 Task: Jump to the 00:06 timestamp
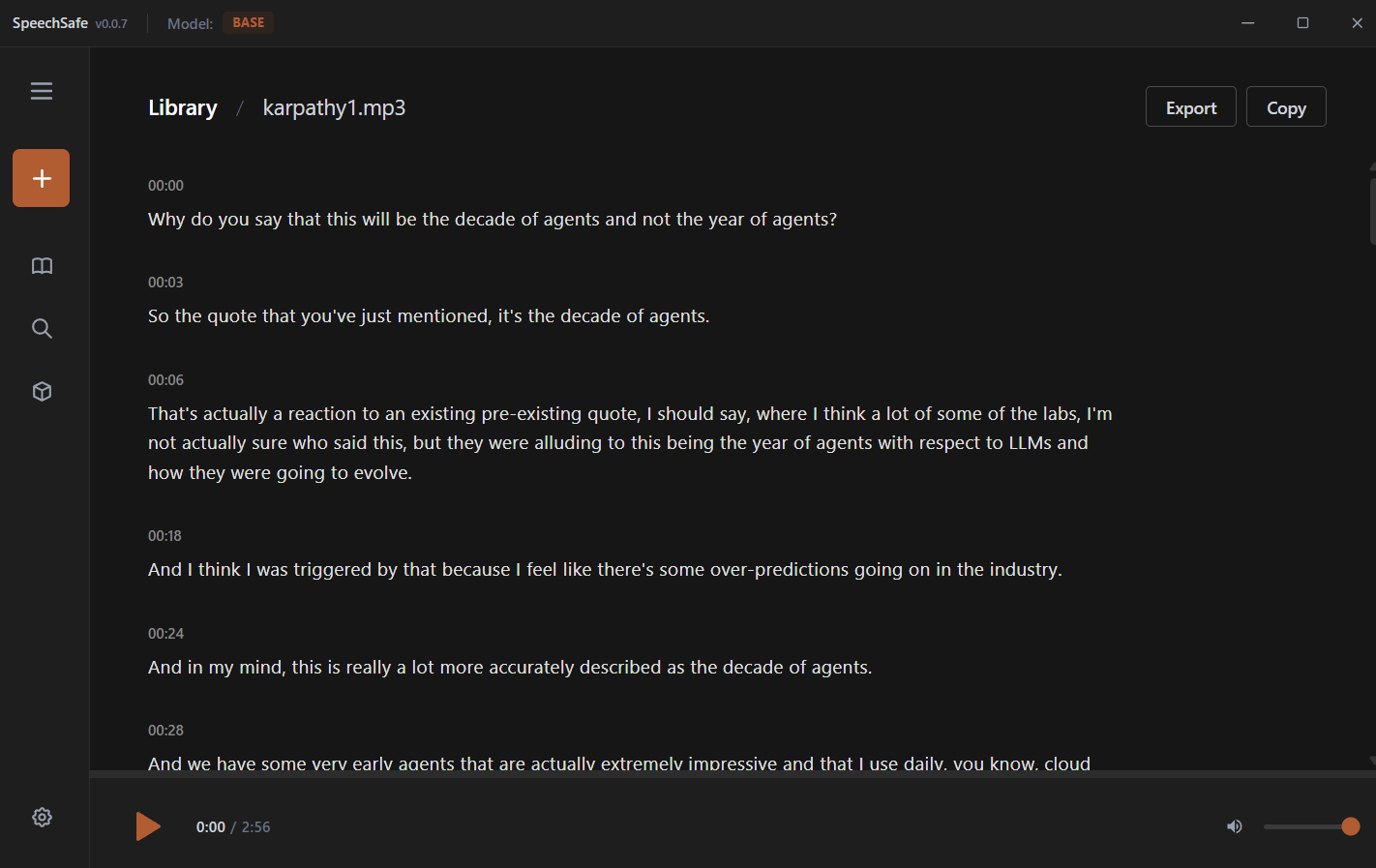click(165, 380)
